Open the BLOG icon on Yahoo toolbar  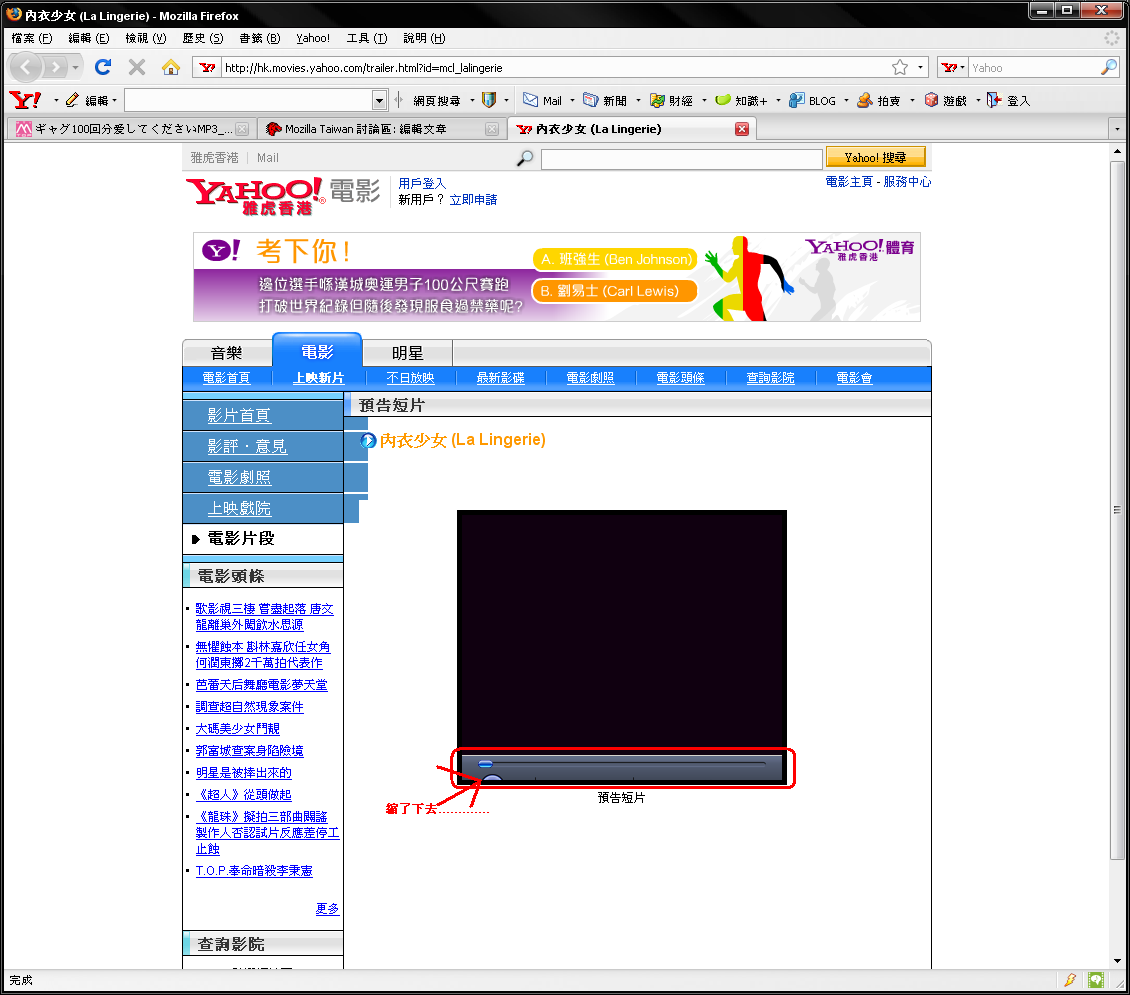[797, 100]
